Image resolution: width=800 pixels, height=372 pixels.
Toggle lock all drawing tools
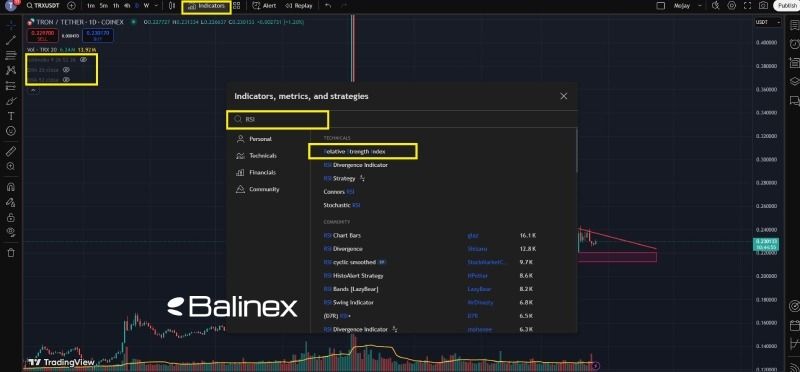click(x=11, y=217)
